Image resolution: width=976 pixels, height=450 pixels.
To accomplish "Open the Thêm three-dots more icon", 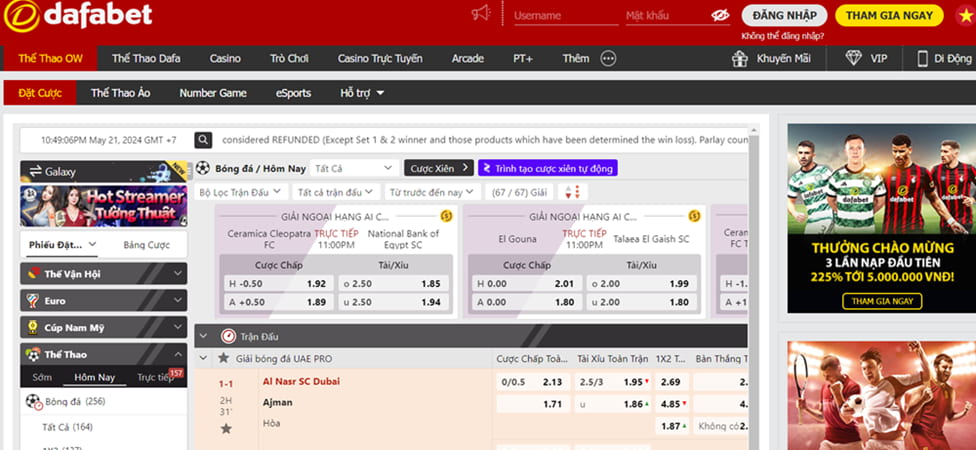I will [x=608, y=59].
